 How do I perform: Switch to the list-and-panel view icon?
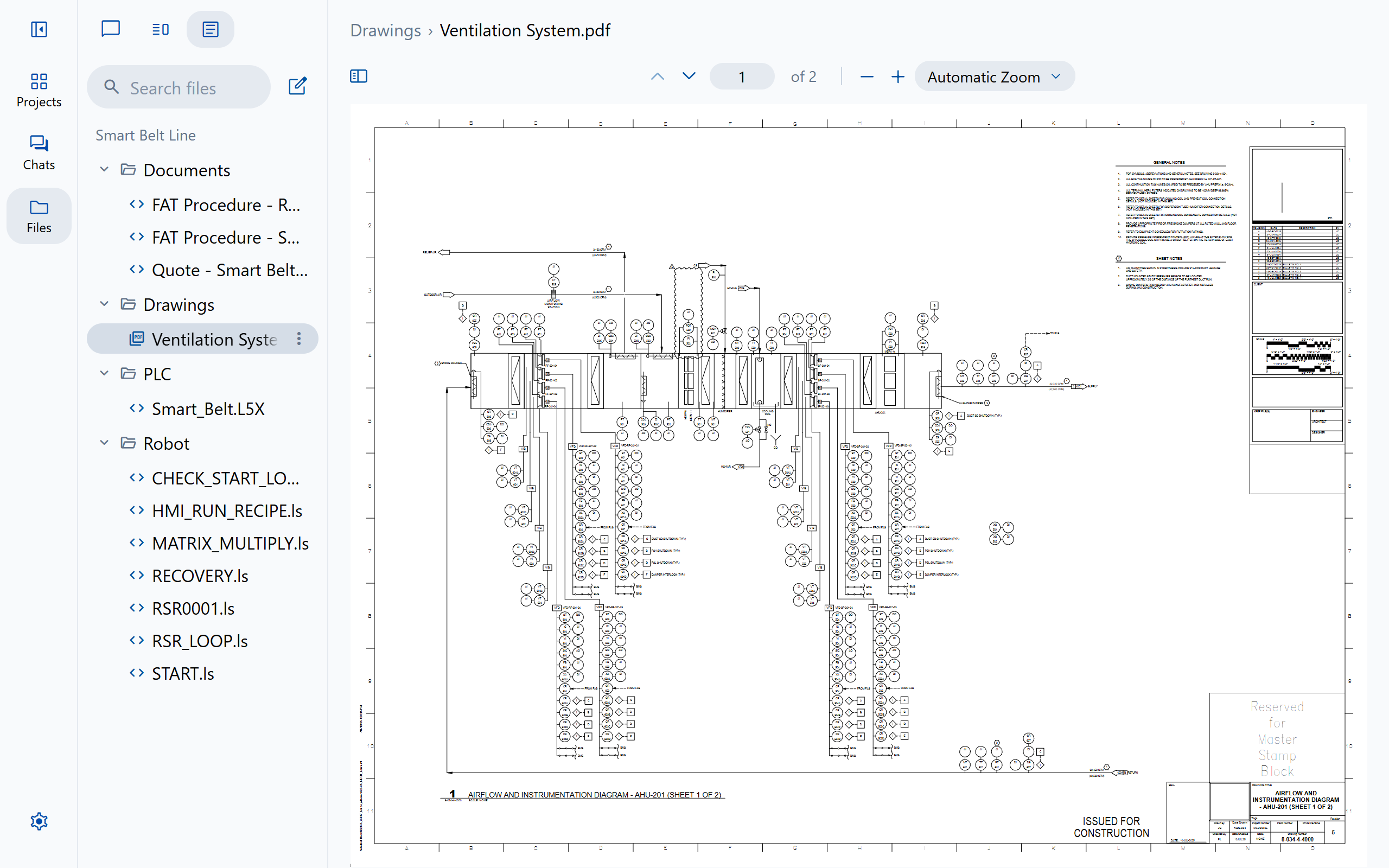coord(160,29)
